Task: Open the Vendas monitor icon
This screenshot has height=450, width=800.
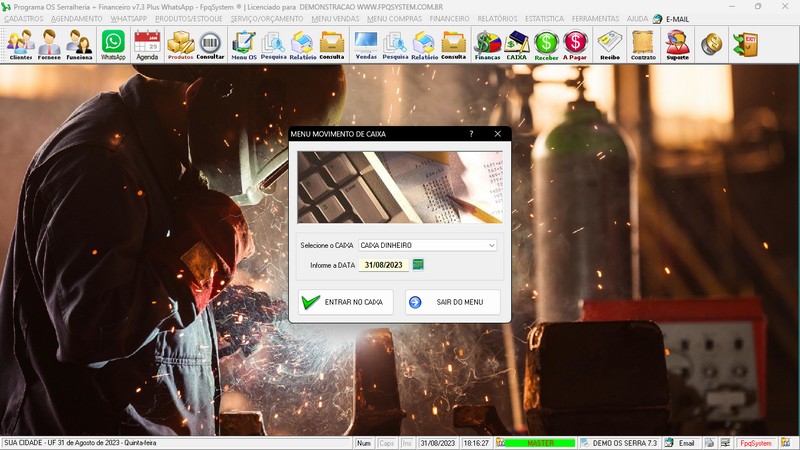Action: click(366, 45)
